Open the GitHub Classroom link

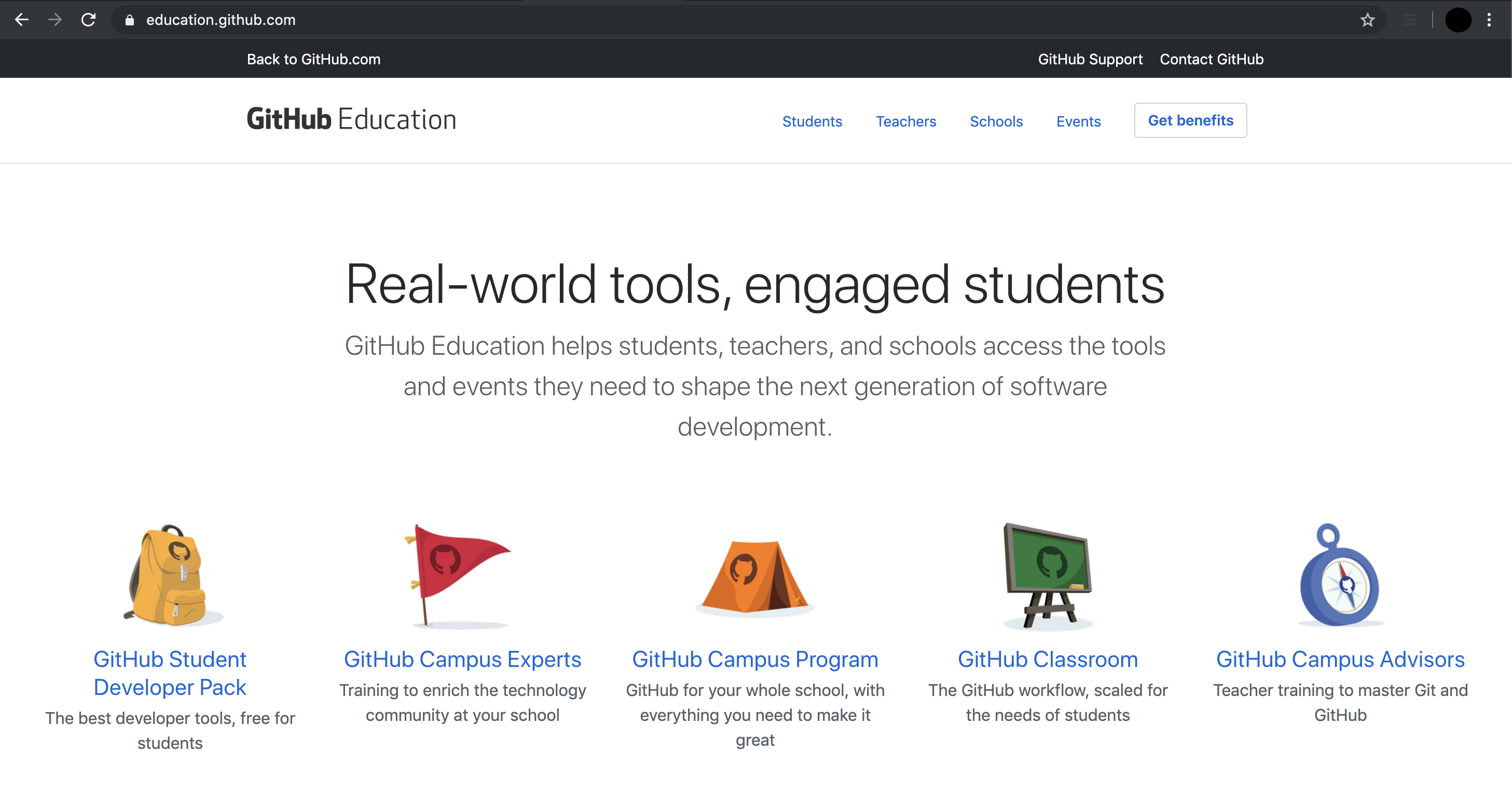point(1048,659)
